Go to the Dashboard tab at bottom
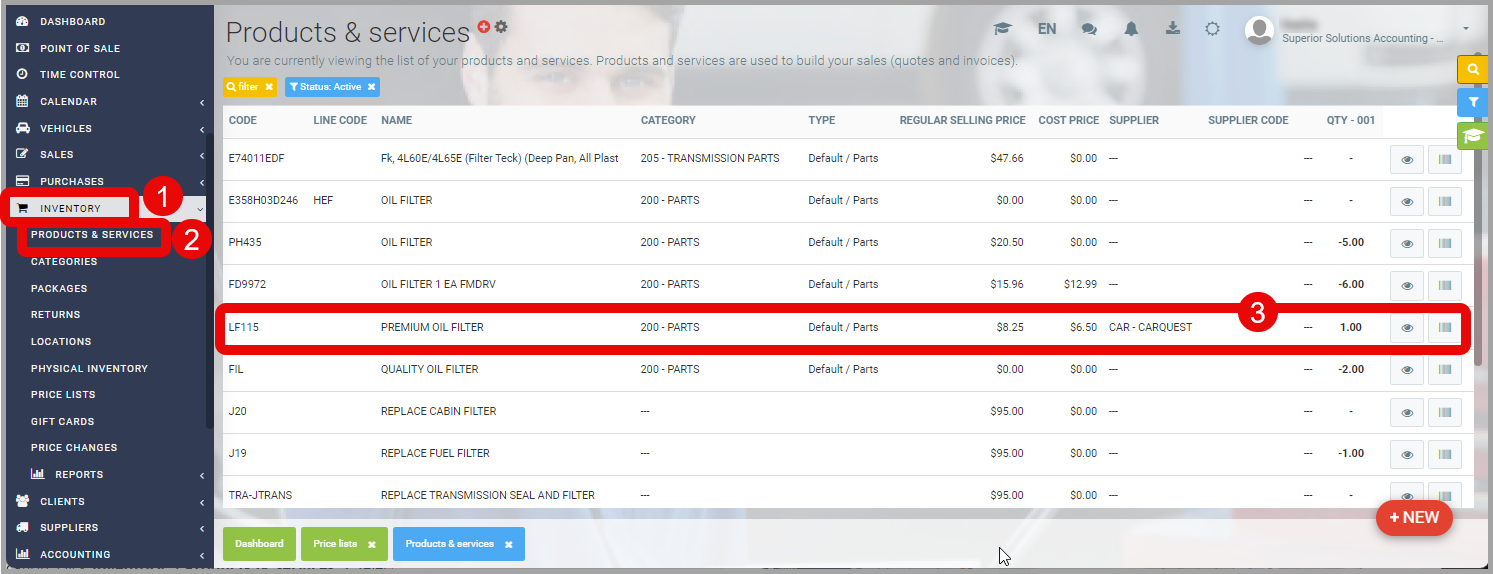This screenshot has width=1493, height=574. [x=259, y=544]
